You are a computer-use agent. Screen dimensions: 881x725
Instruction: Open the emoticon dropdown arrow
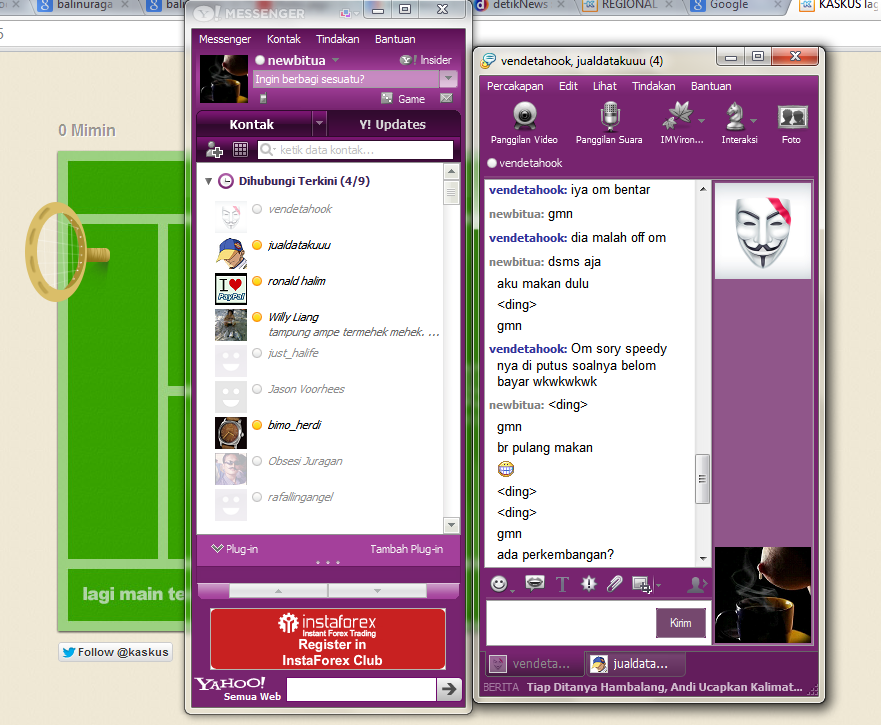pos(512,590)
